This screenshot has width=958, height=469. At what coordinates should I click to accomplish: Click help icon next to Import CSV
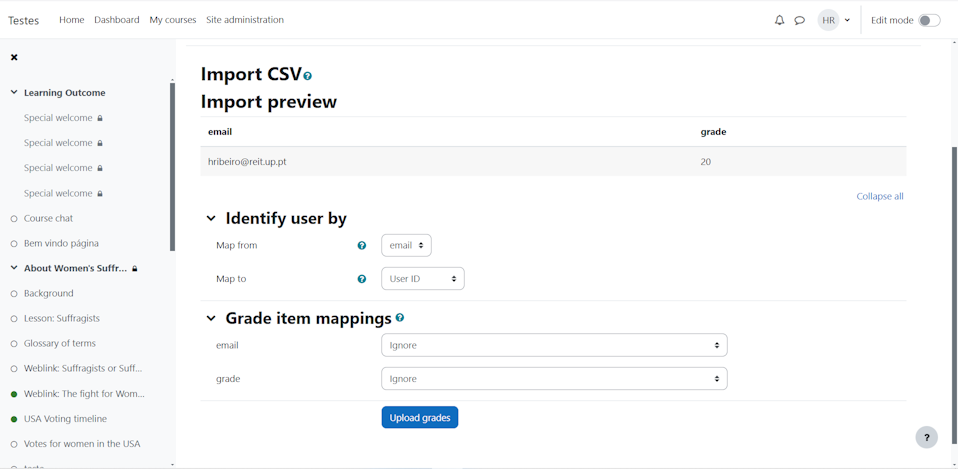coord(308,76)
